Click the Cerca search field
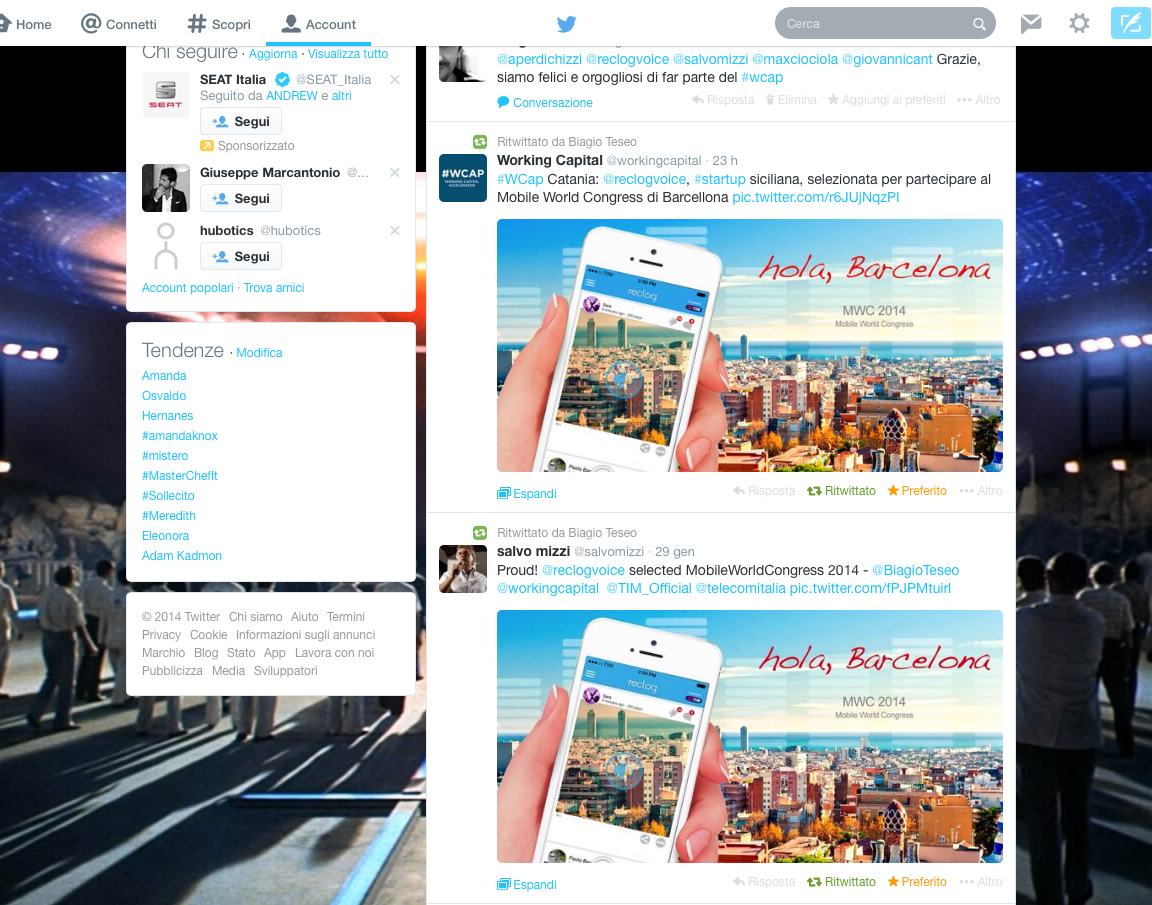Viewport: 1152px width, 905px height. (885, 24)
